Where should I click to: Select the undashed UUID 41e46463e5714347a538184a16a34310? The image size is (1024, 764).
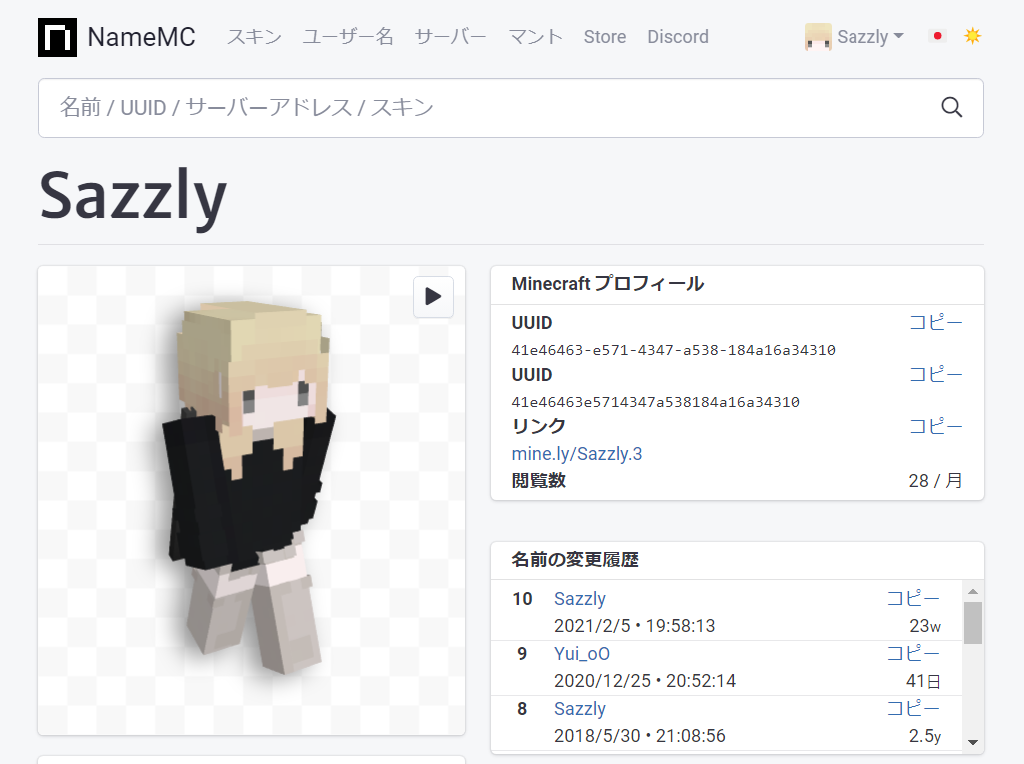point(656,402)
